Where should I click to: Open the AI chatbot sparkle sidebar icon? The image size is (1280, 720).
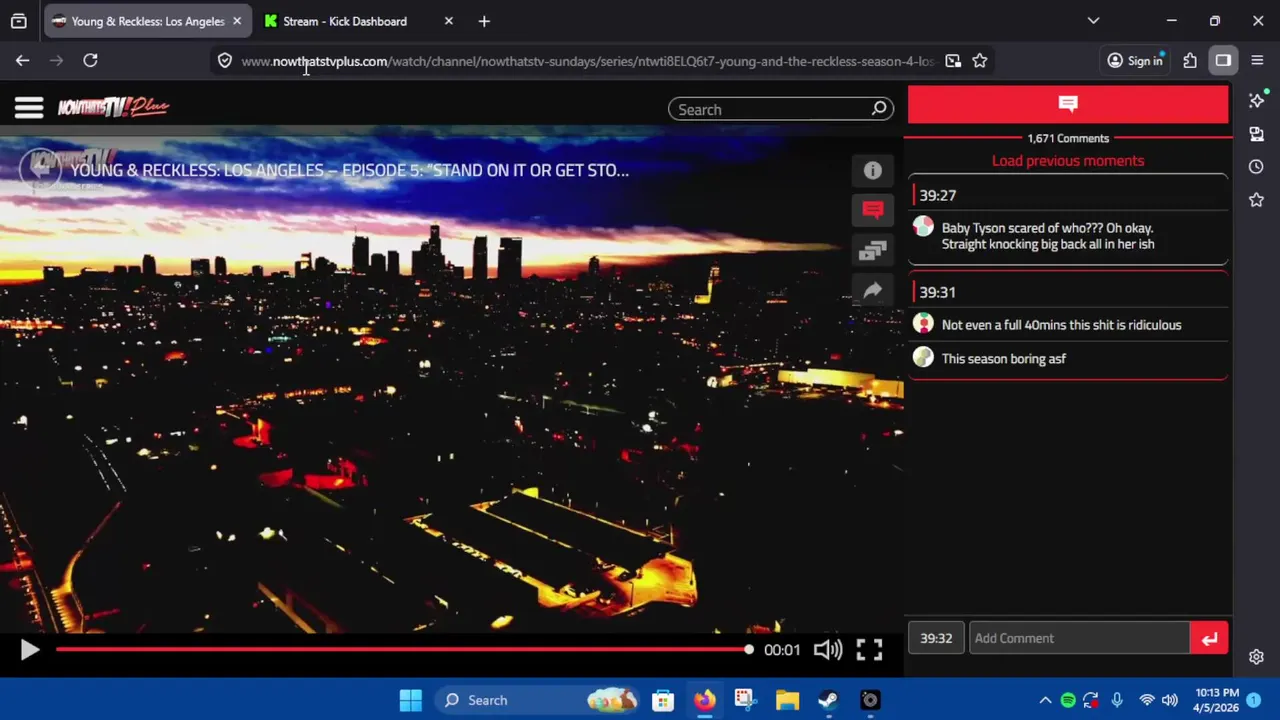1257,101
